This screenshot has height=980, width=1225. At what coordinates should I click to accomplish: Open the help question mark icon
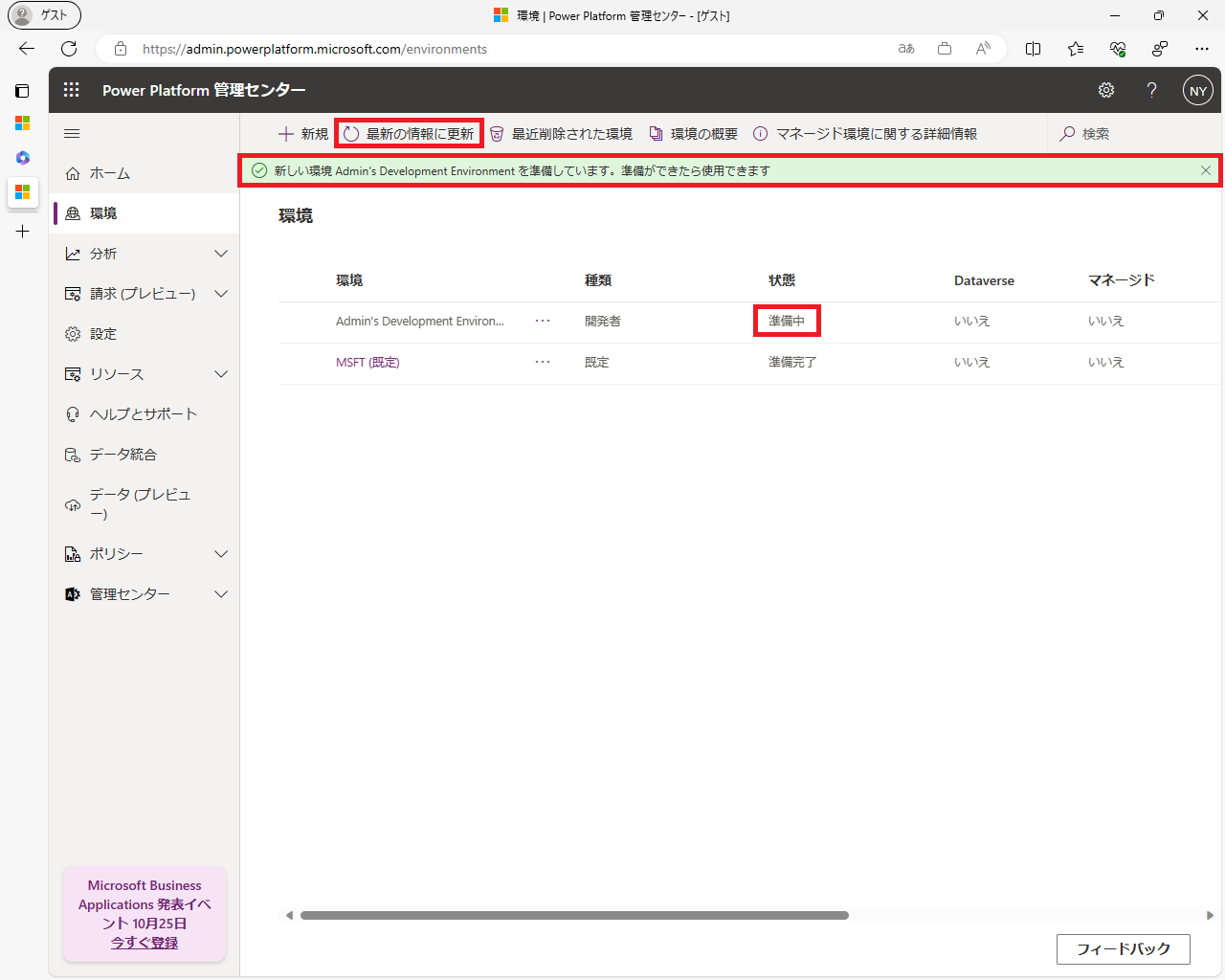[x=1151, y=90]
